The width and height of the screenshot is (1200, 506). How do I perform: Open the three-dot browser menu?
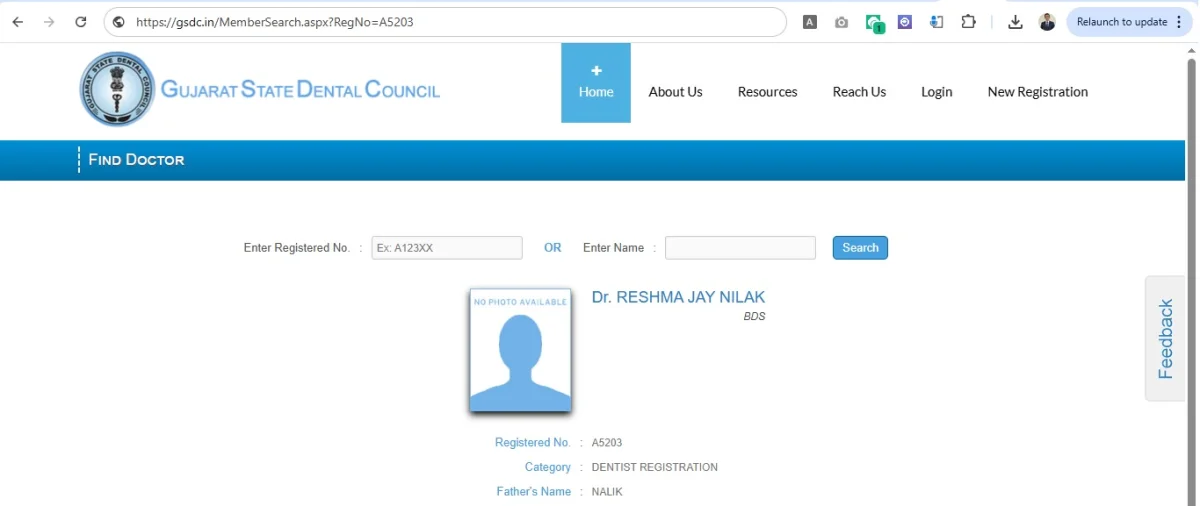[x=1179, y=22]
